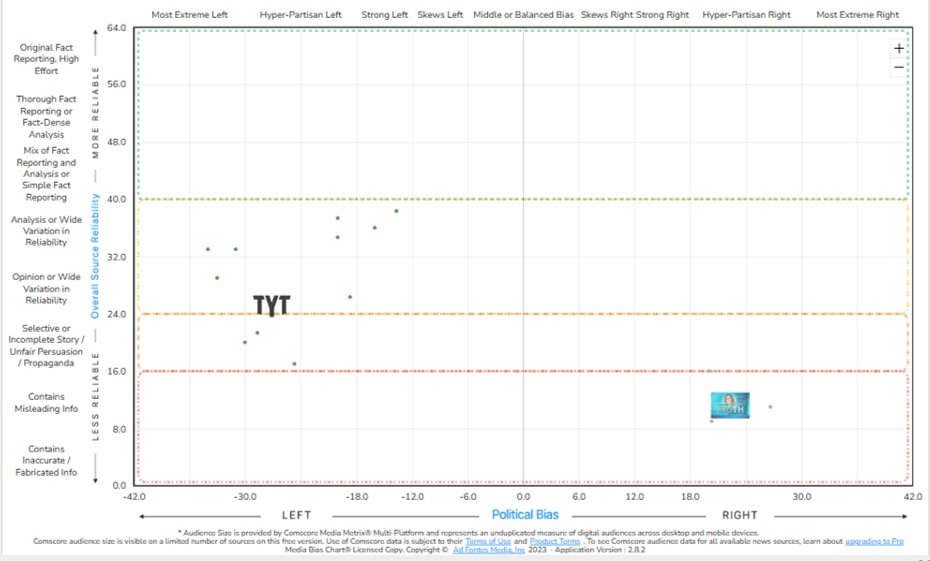Follow the upgrading to Pro link
The image size is (930, 561).
point(874,541)
